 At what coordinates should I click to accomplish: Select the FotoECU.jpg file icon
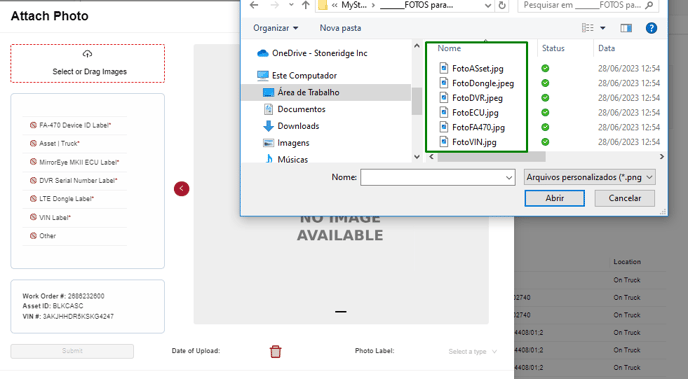coord(444,112)
